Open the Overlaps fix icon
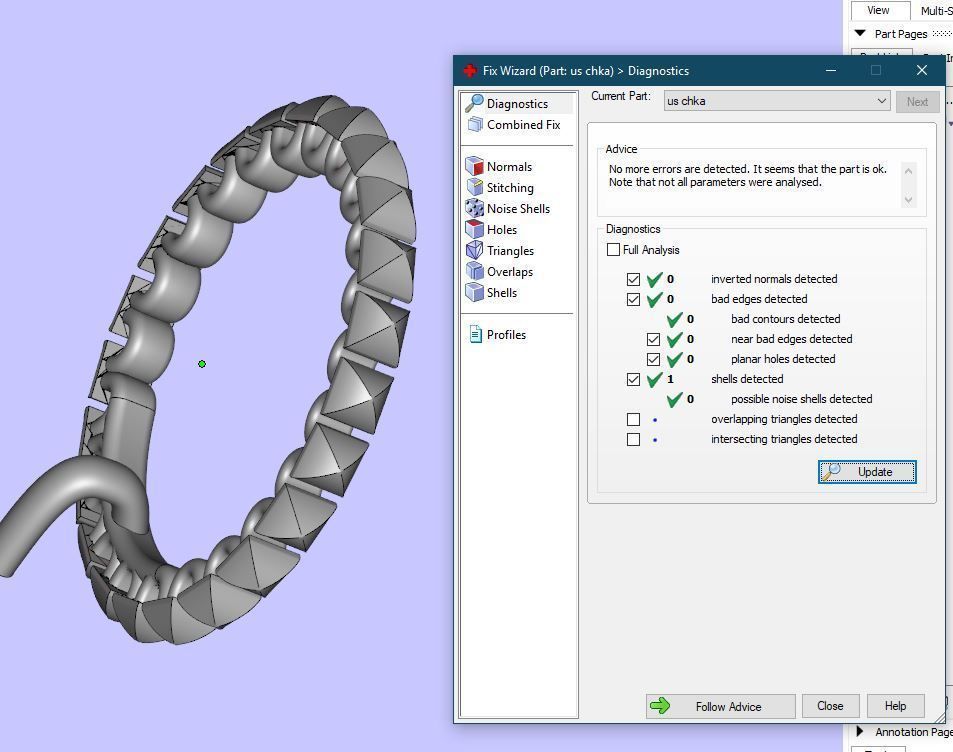The image size is (953, 752). (474, 271)
